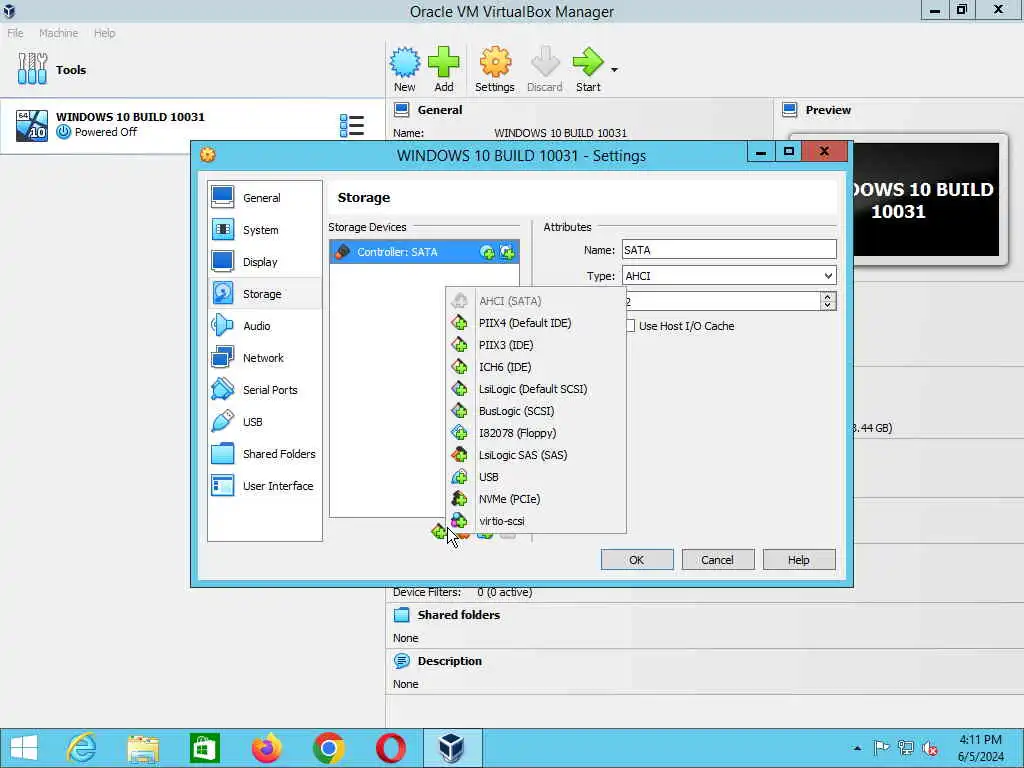Open the General settings category
Viewport: 1024px width, 768px height.
pos(264,198)
